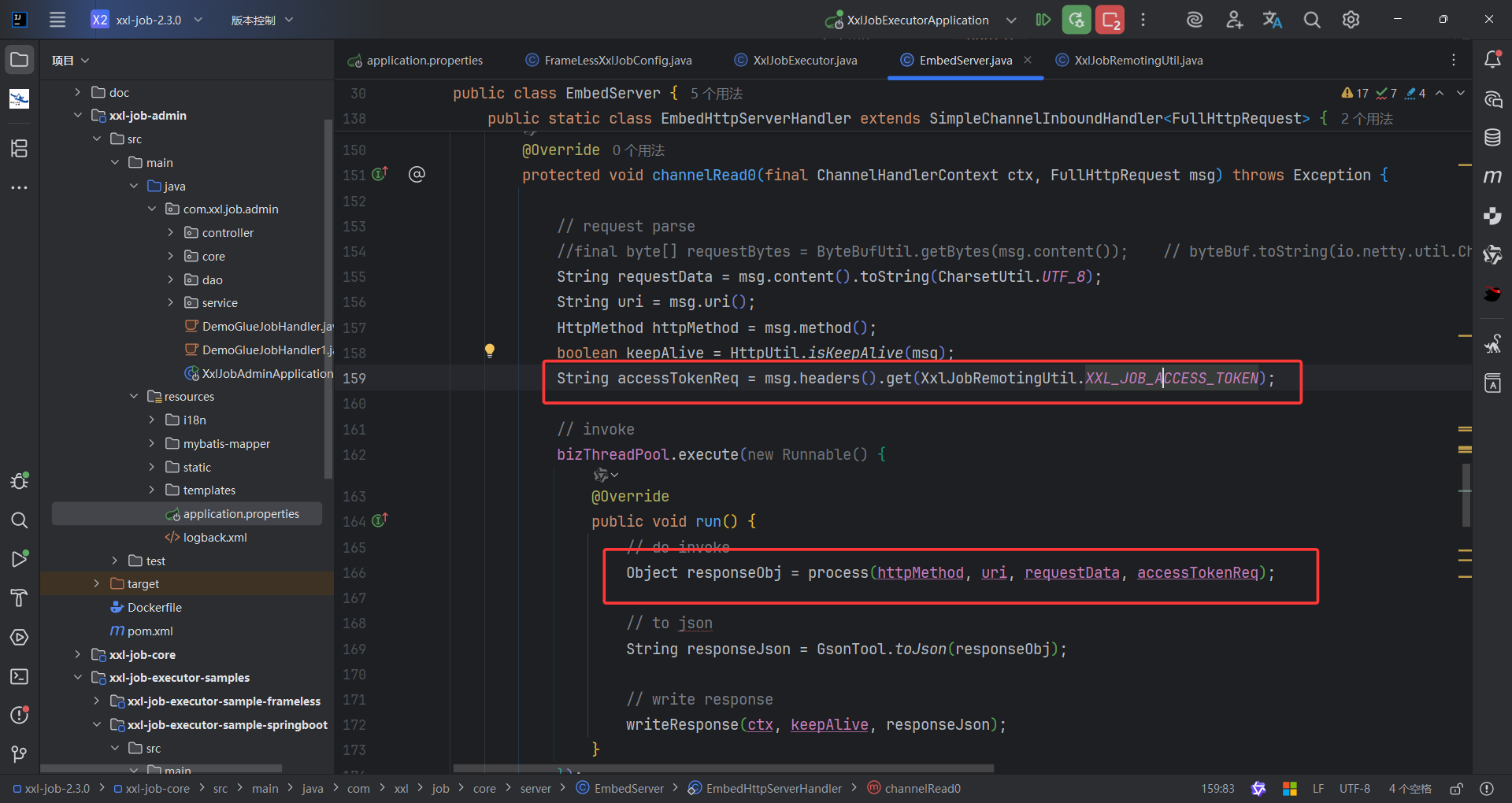
Task: Select XxlJobAdminApplication in project tree
Action: [x=258, y=373]
